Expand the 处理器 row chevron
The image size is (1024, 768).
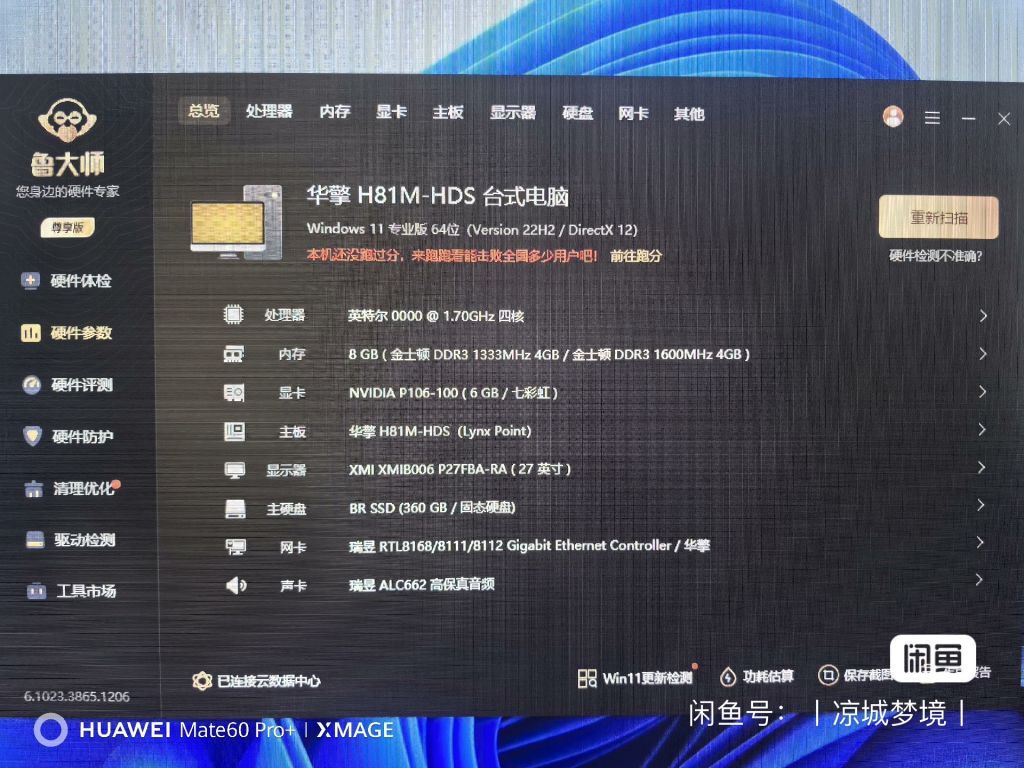(x=983, y=316)
